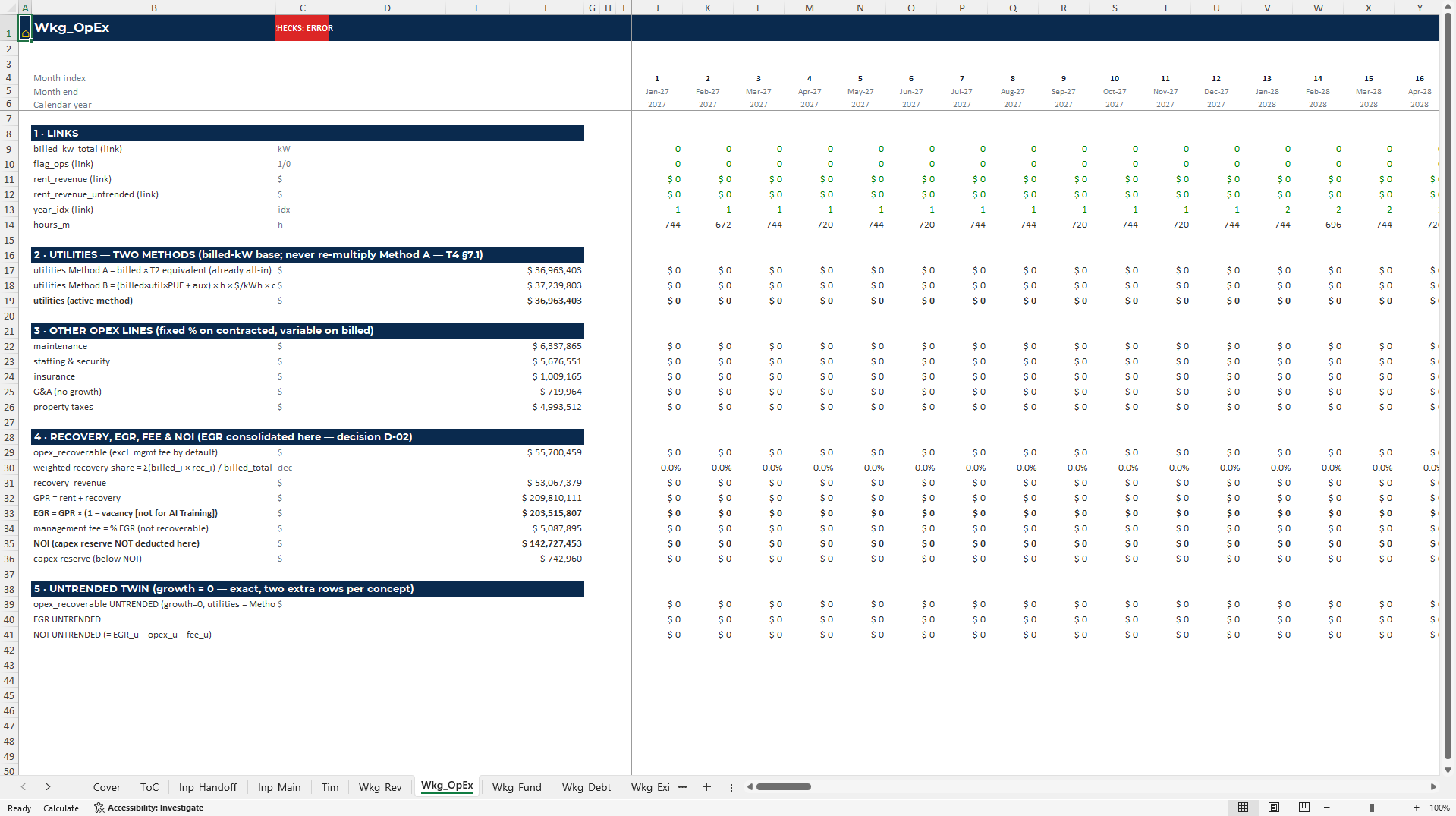
Task: Switch to Inp_Main sheet
Action: (279, 787)
